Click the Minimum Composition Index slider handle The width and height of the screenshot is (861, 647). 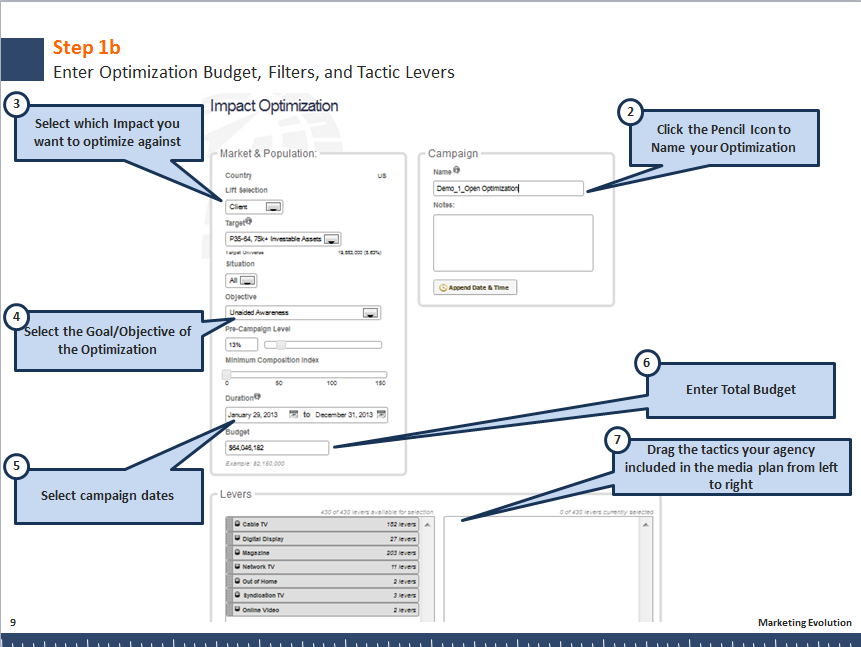click(x=227, y=374)
